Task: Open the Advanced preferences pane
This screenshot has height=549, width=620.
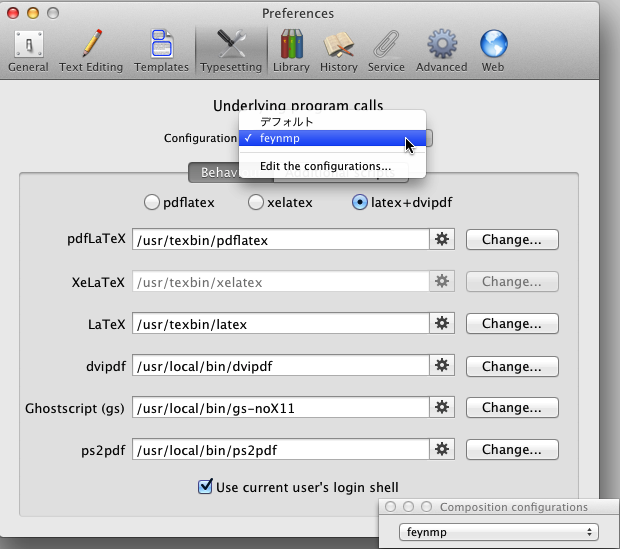Action: coord(441,51)
